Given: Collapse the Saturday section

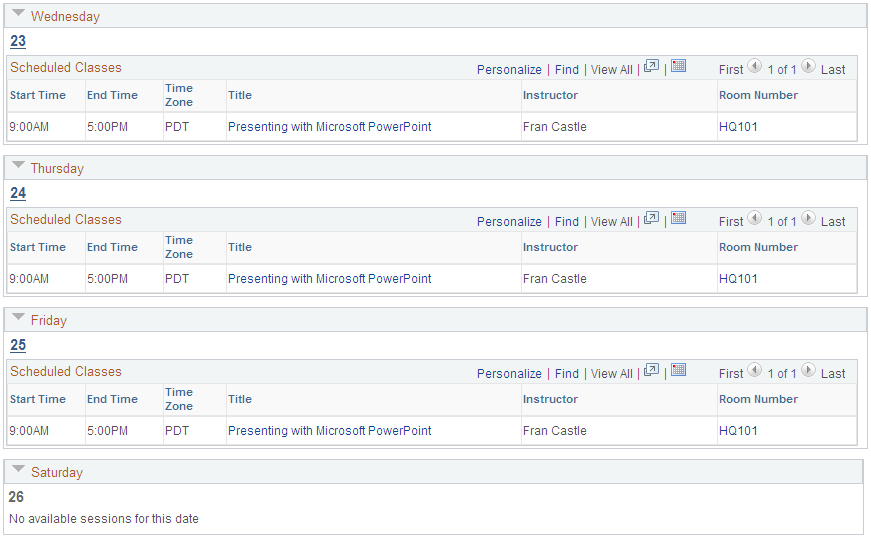Looking at the screenshot, I should coord(19,469).
